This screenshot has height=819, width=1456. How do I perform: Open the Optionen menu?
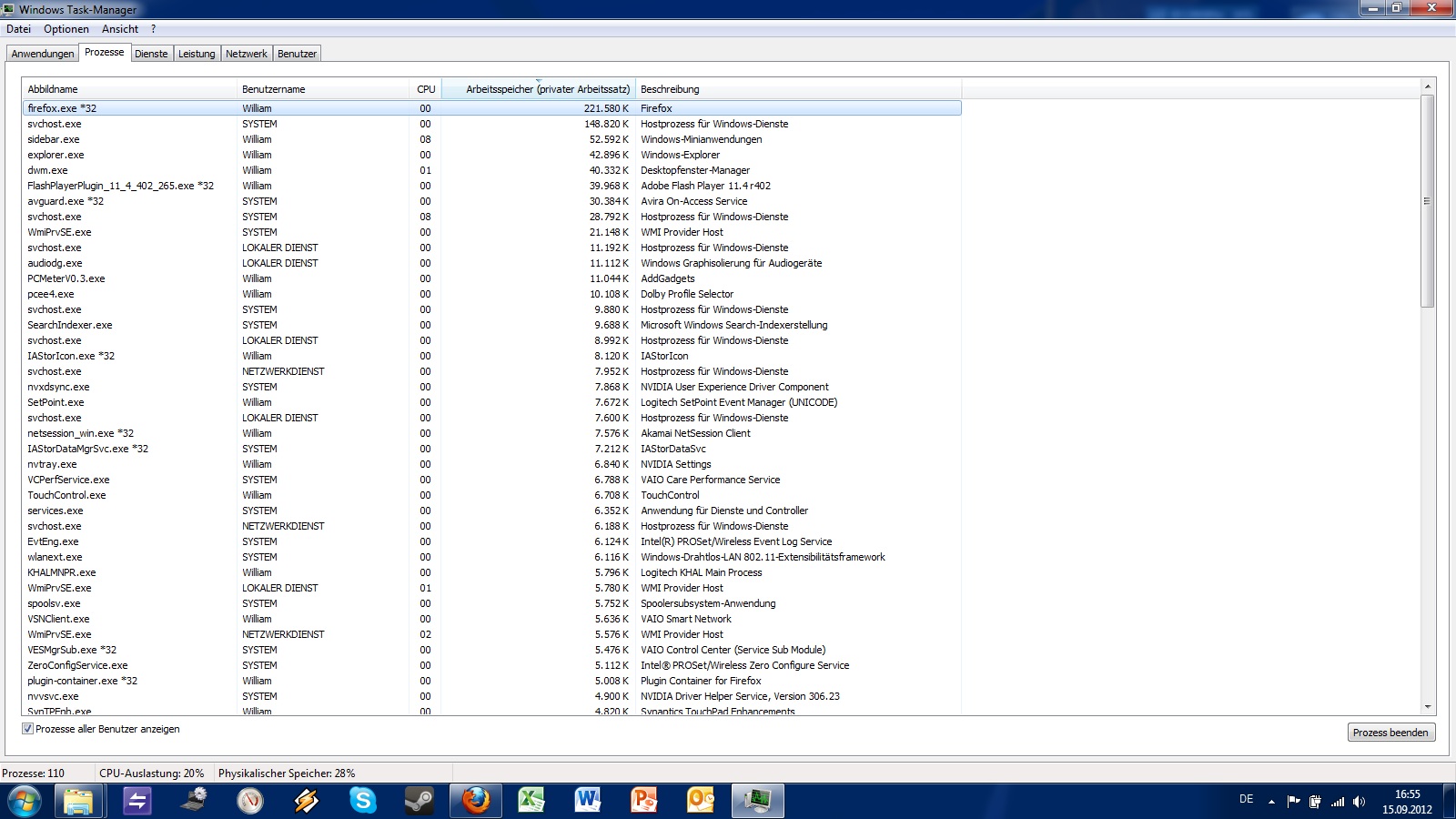pos(66,29)
